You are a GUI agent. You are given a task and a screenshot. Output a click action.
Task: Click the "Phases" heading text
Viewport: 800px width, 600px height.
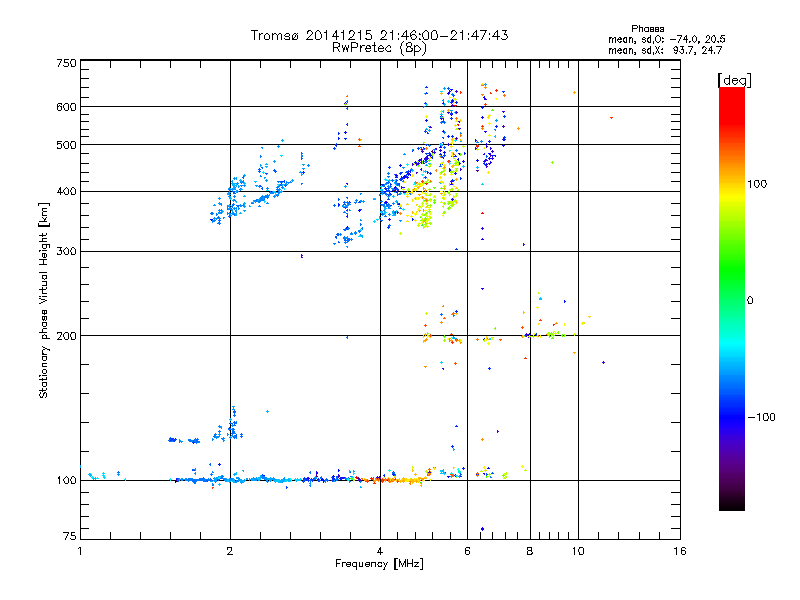(x=647, y=29)
